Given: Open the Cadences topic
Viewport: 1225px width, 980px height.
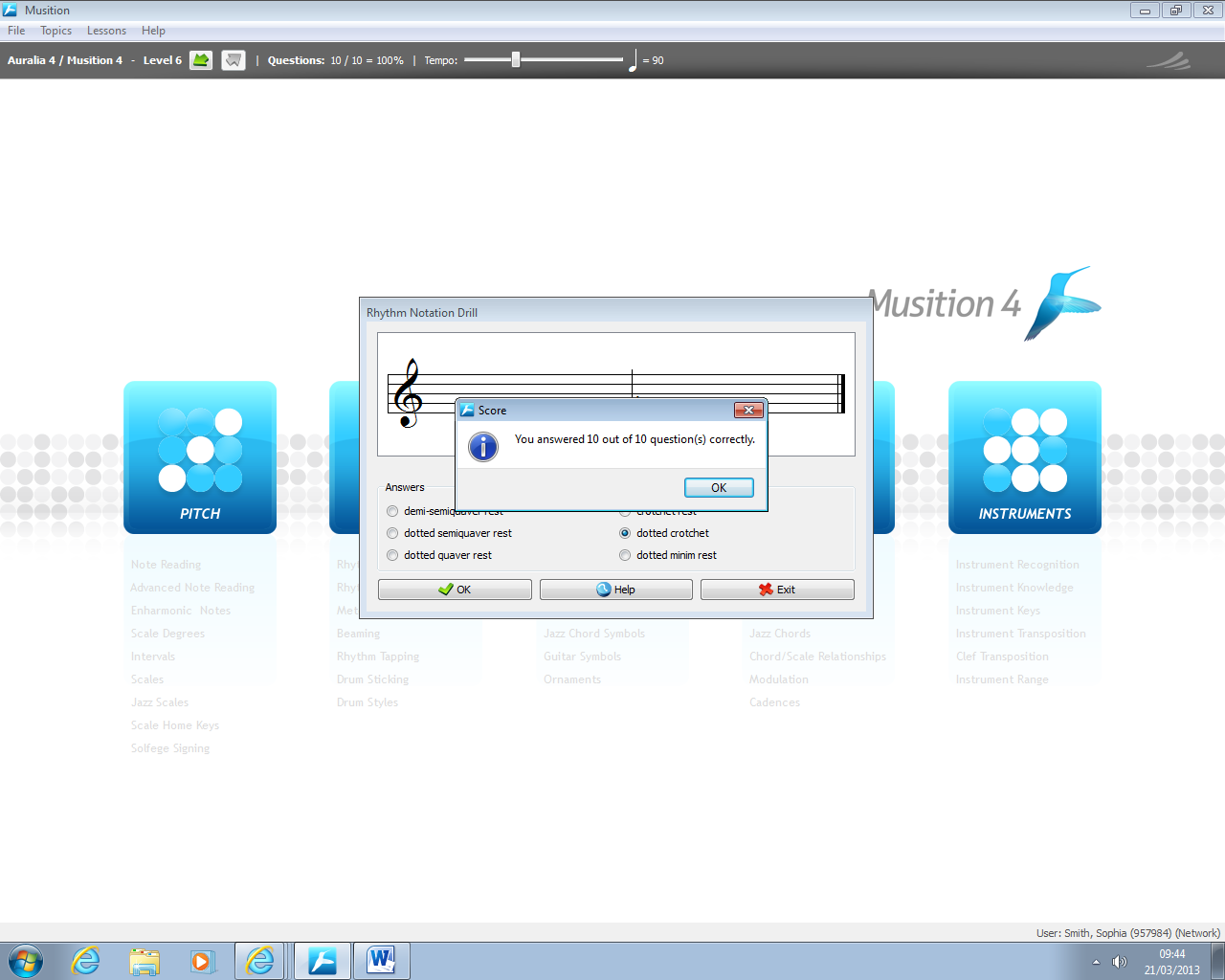Looking at the screenshot, I should (775, 702).
